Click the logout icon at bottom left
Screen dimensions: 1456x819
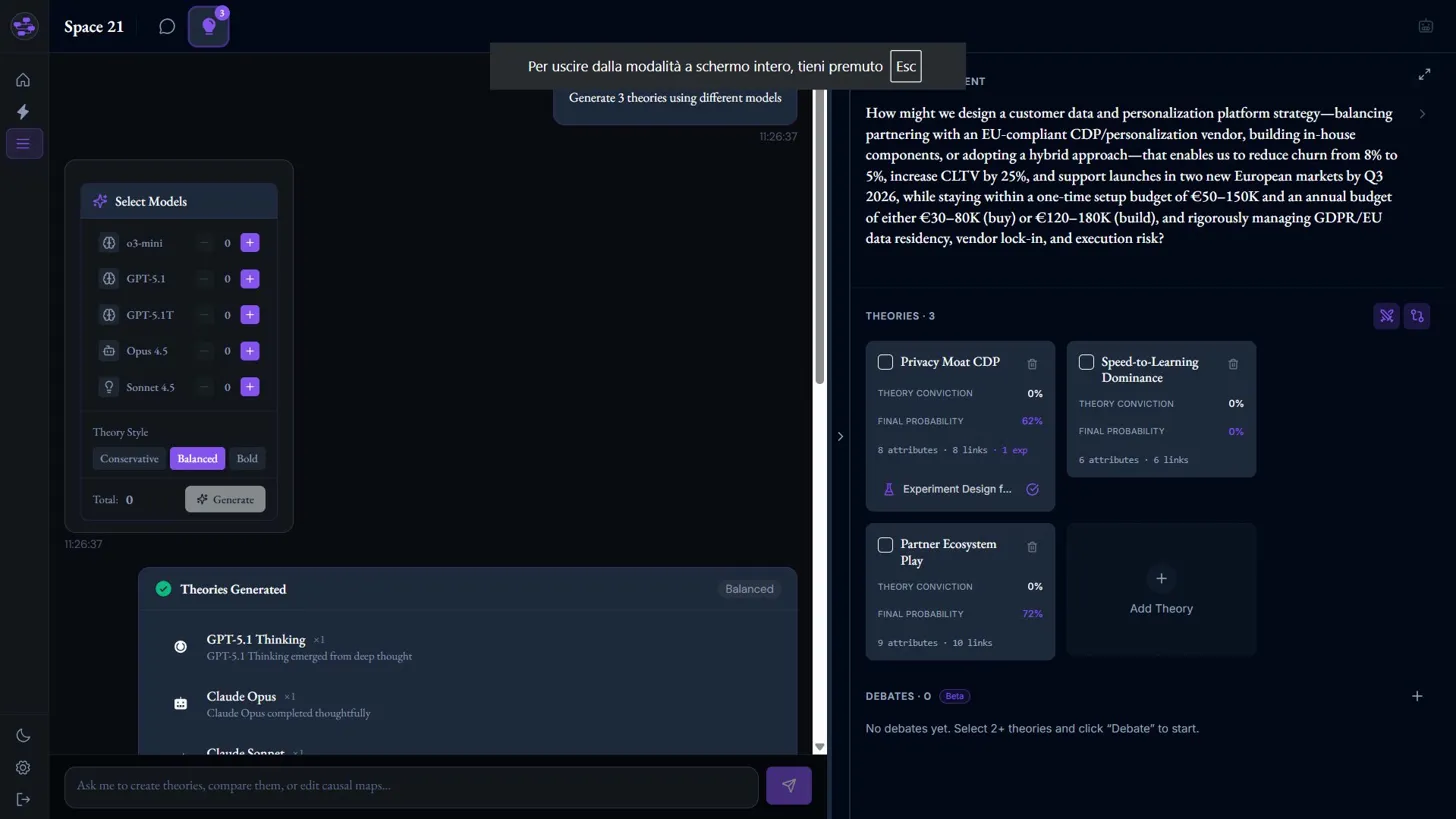click(x=23, y=799)
